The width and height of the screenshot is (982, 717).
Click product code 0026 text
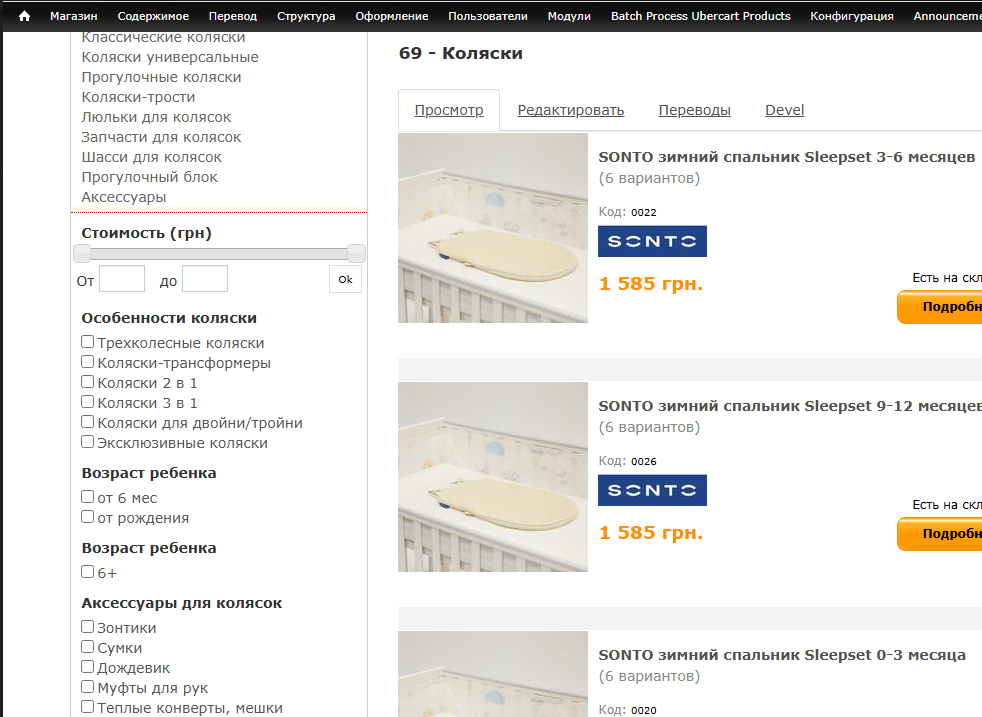click(644, 462)
